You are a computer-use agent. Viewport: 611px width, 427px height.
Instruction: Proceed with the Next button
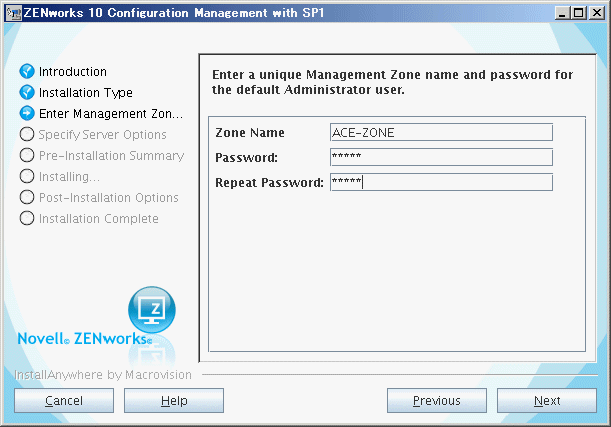click(547, 401)
